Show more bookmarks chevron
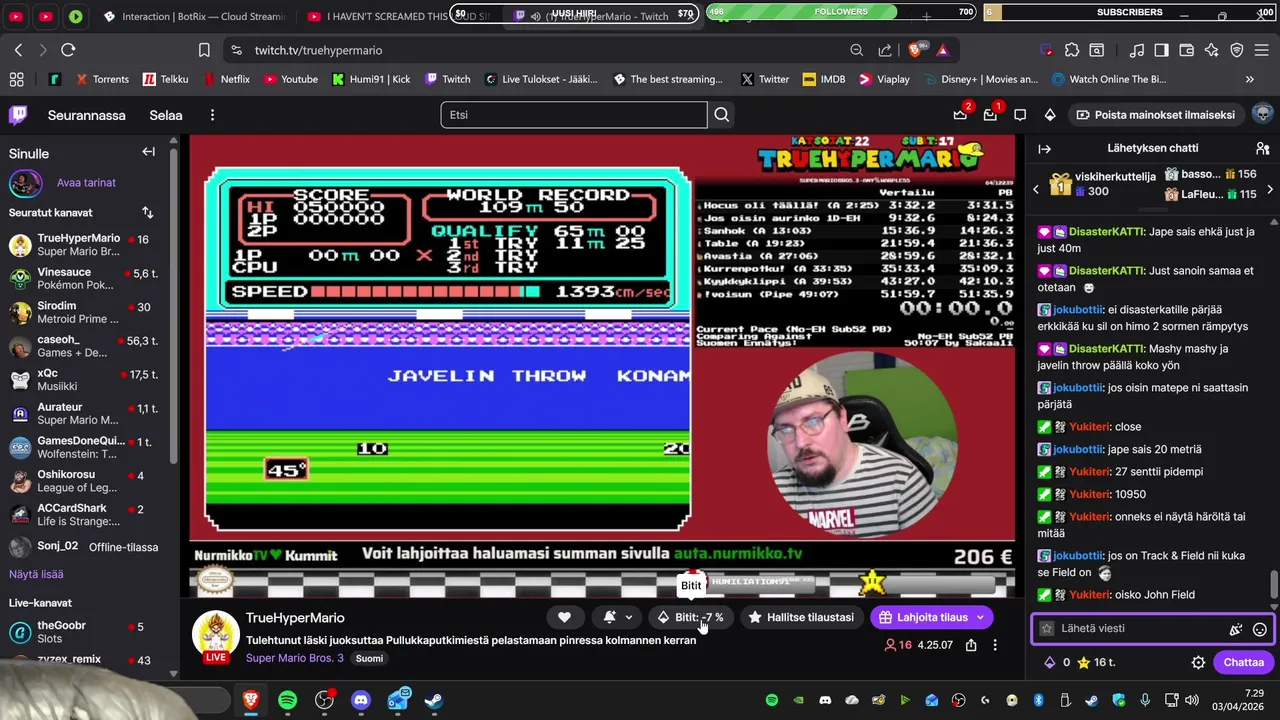The height and width of the screenshot is (720, 1280). (1249, 79)
